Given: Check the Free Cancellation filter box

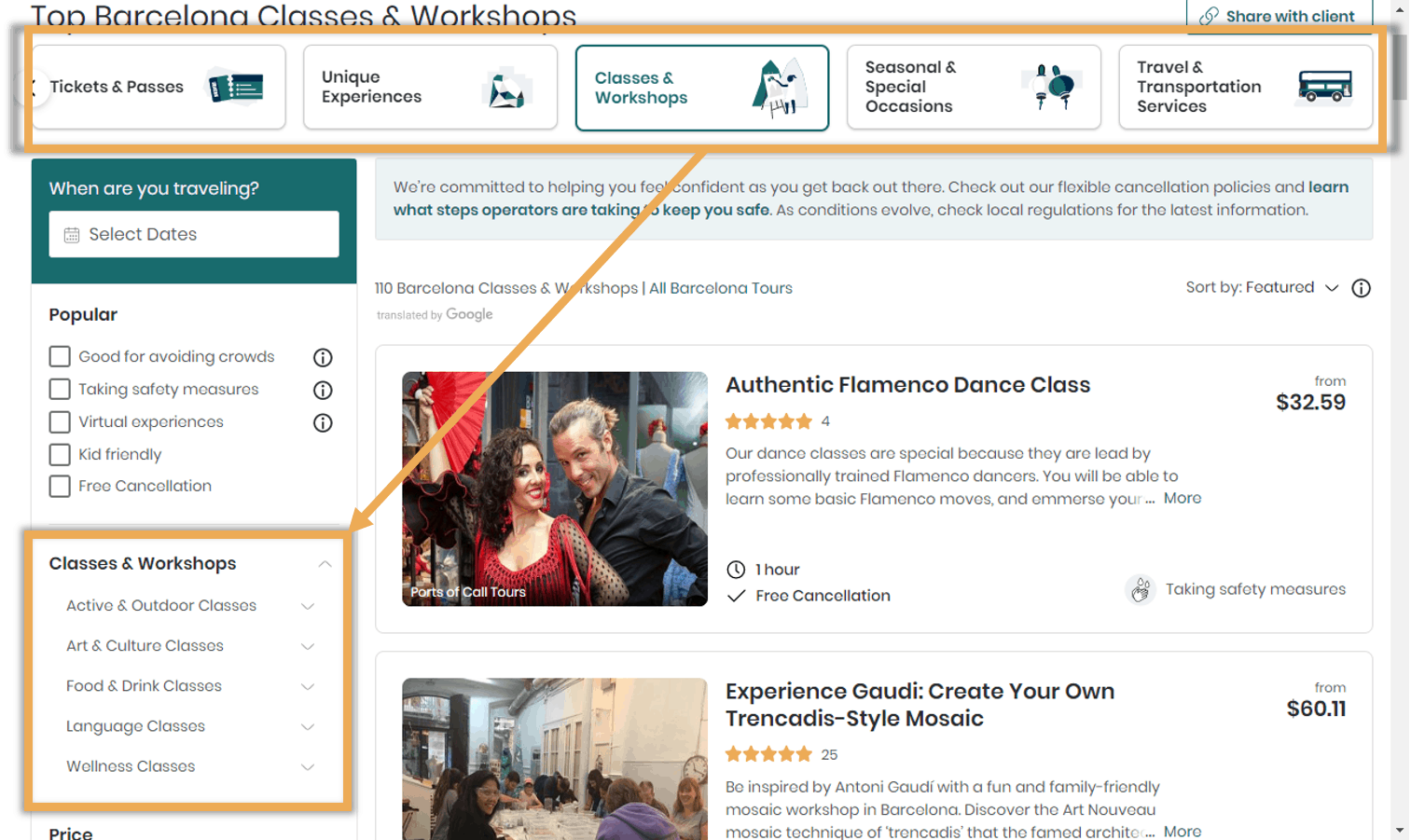Looking at the screenshot, I should (60, 486).
